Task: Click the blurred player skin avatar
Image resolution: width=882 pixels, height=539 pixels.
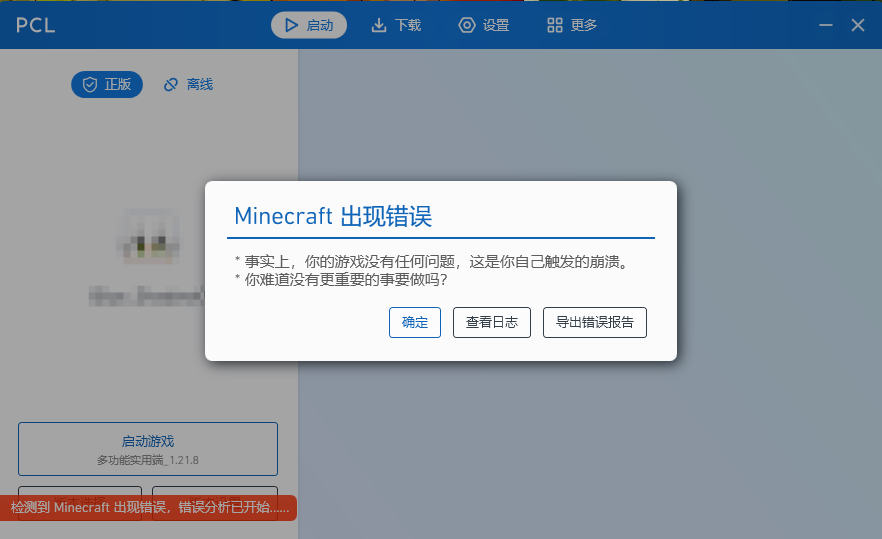Action: click(148, 237)
